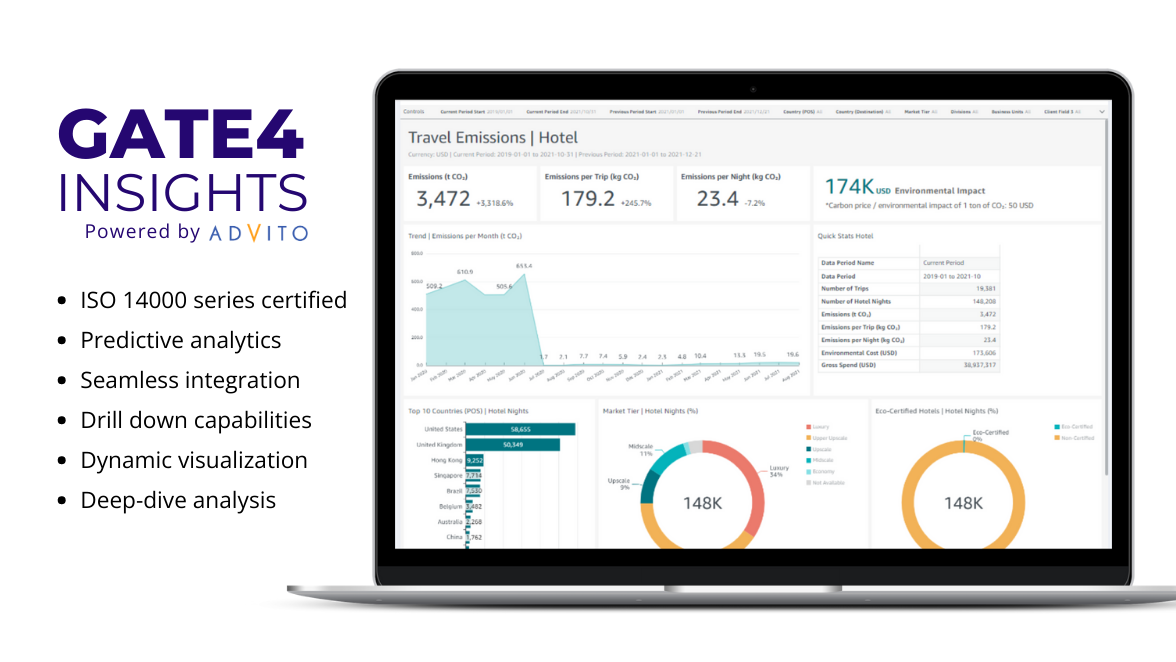Select the Singapore bar 7,734
The width and height of the screenshot is (1176, 662).
point(473,475)
